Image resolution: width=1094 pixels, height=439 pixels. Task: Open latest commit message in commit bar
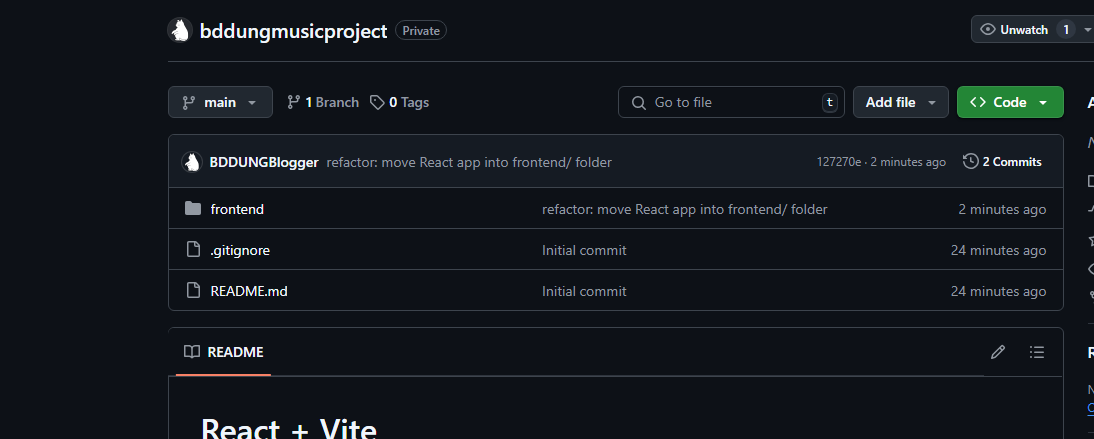tap(469, 163)
